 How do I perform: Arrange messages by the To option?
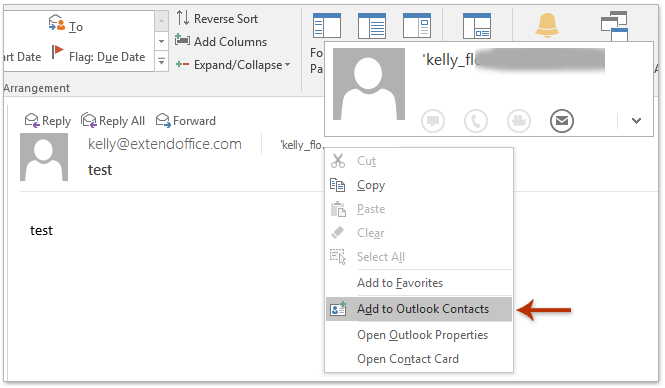coord(66,25)
